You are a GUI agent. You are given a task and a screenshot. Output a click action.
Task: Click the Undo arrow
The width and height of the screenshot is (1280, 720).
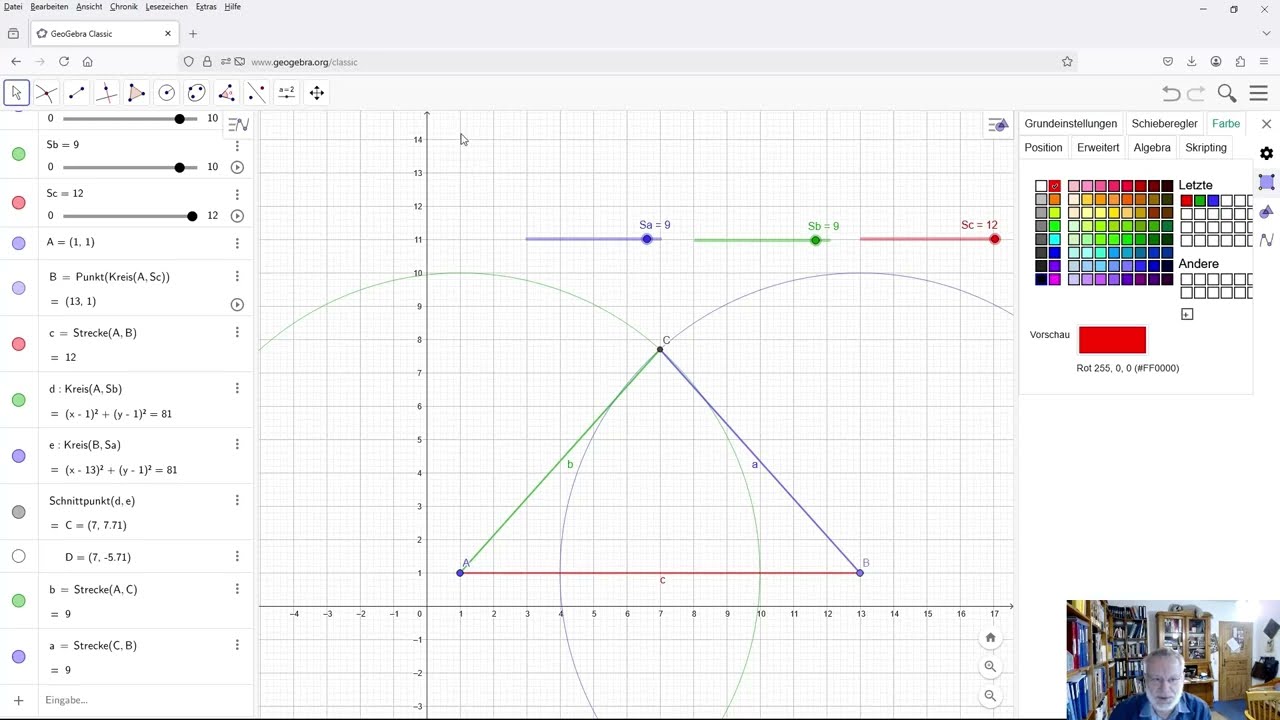coord(1171,93)
